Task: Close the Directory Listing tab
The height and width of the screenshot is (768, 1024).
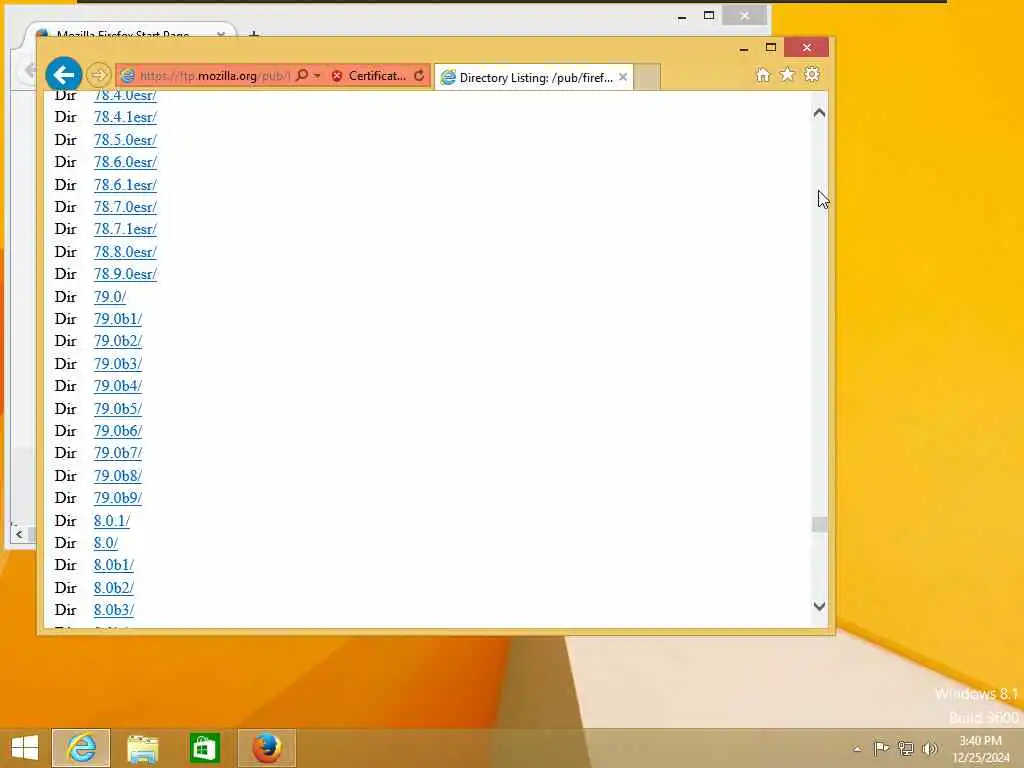Action: (623, 77)
